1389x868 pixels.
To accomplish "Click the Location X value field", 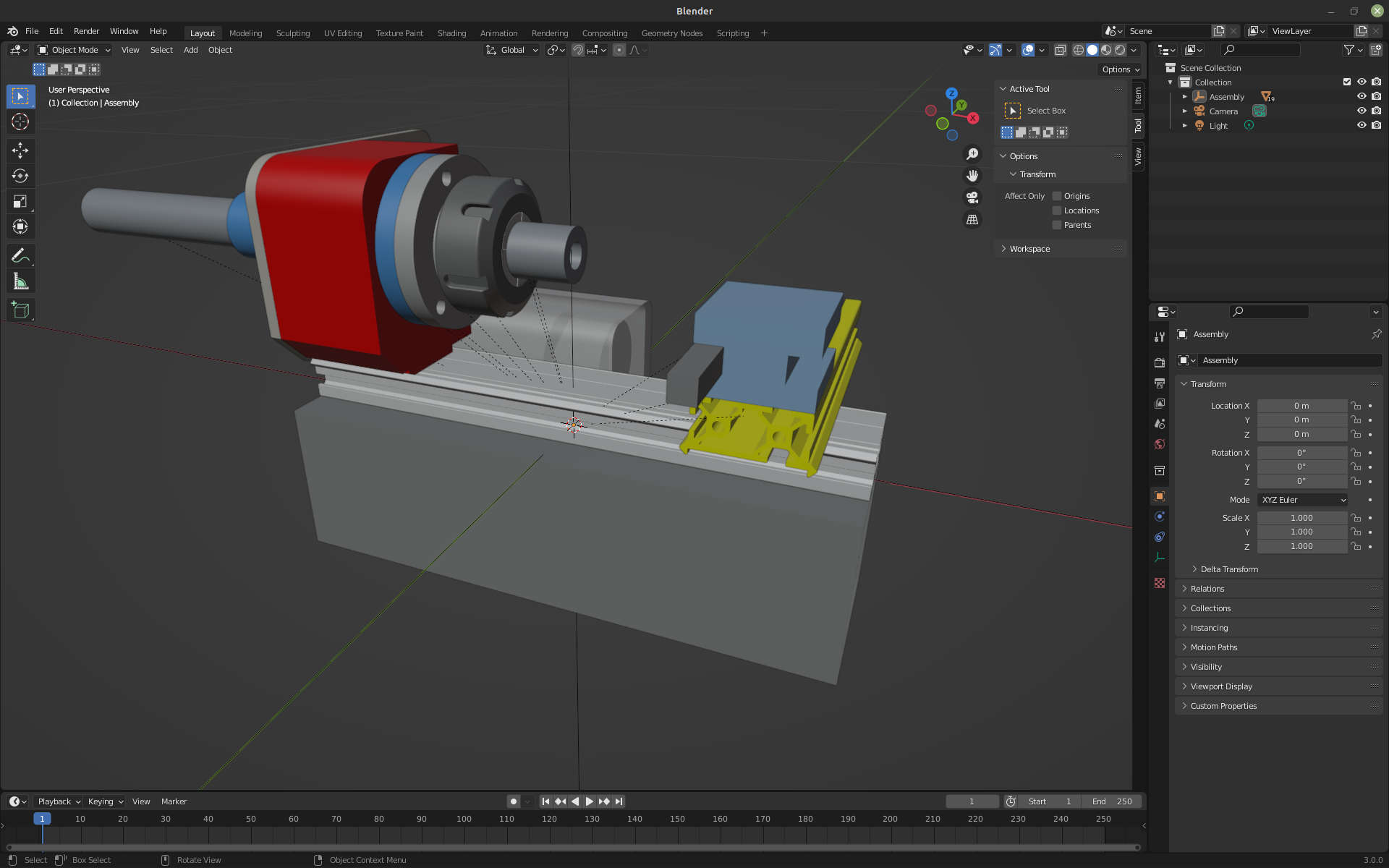I will click(1302, 406).
